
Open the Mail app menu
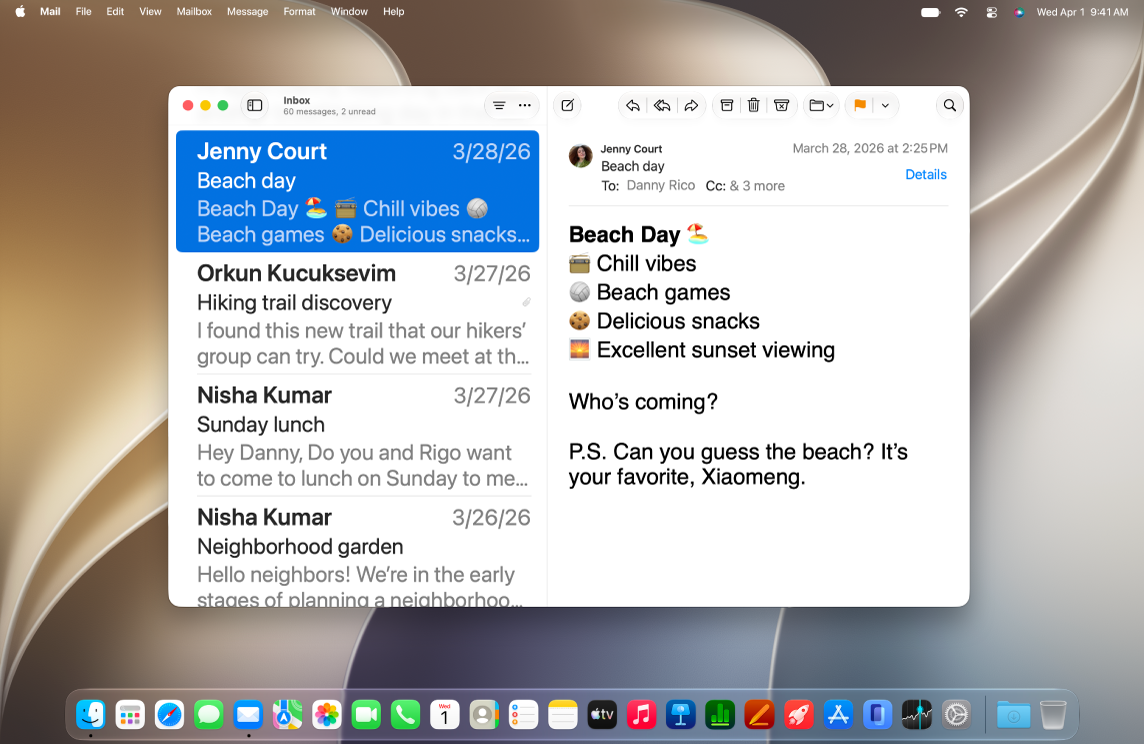(x=50, y=12)
